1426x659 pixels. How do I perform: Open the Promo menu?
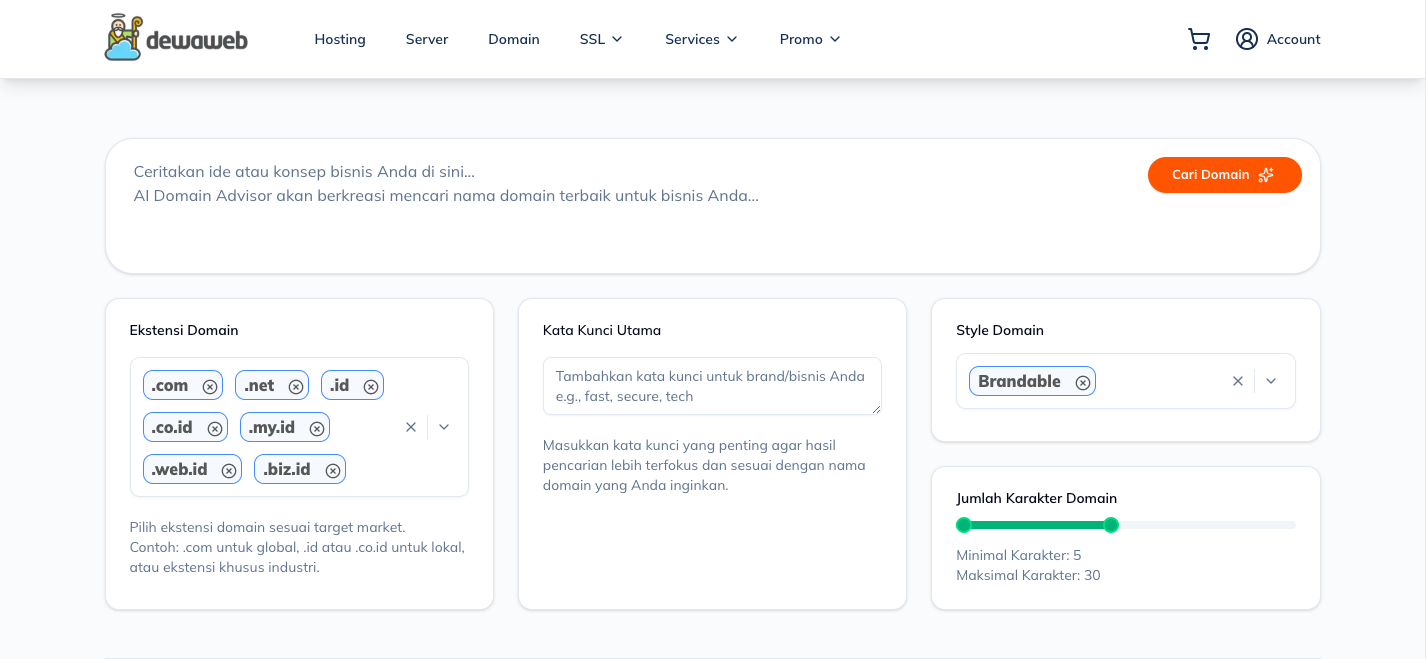point(810,39)
